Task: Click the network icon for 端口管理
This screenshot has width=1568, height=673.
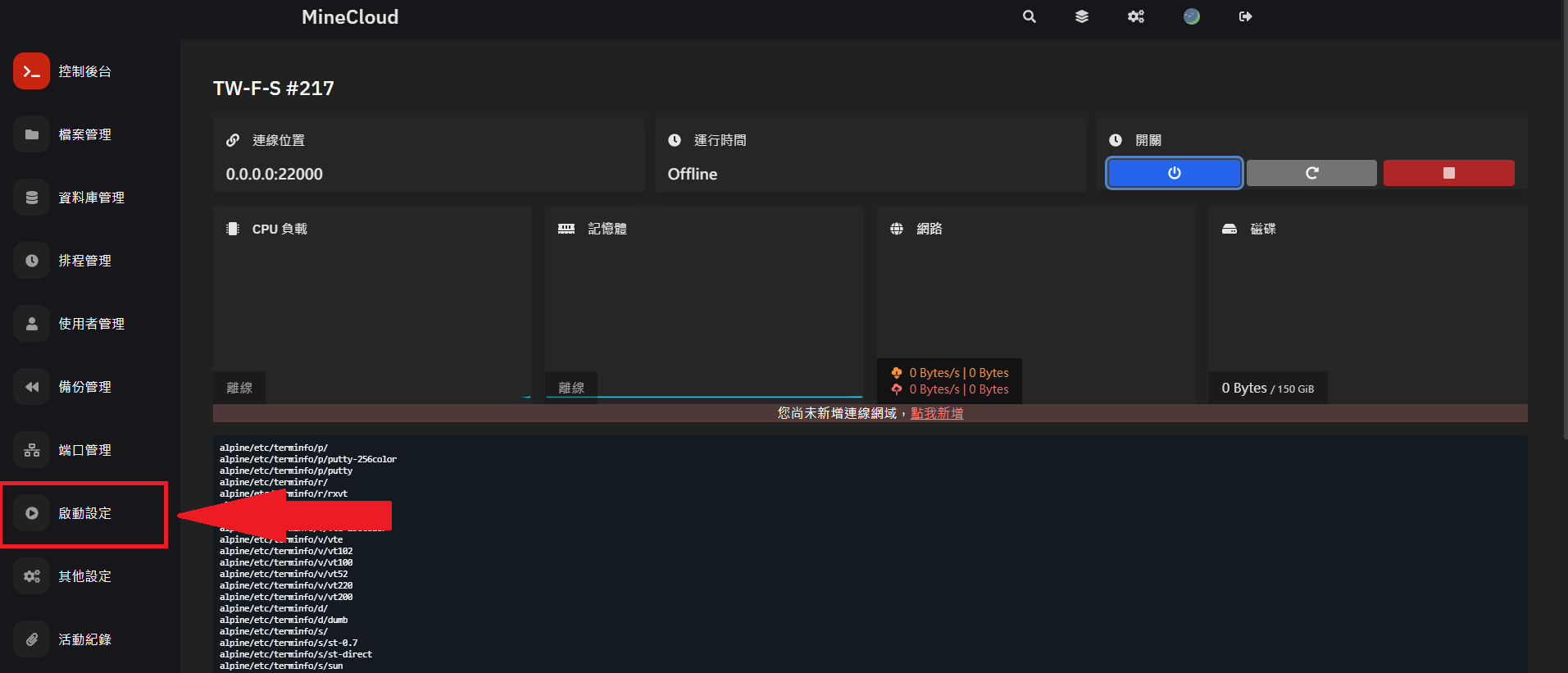Action: [x=31, y=450]
